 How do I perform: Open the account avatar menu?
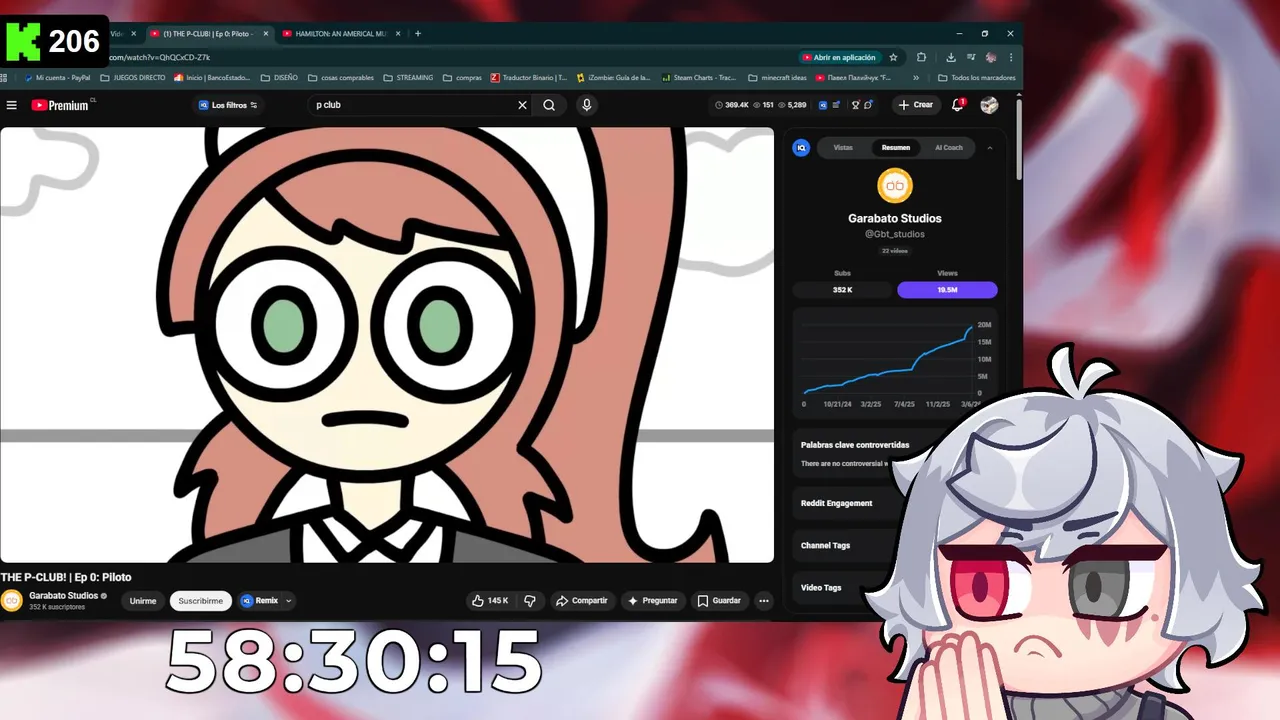(x=989, y=105)
